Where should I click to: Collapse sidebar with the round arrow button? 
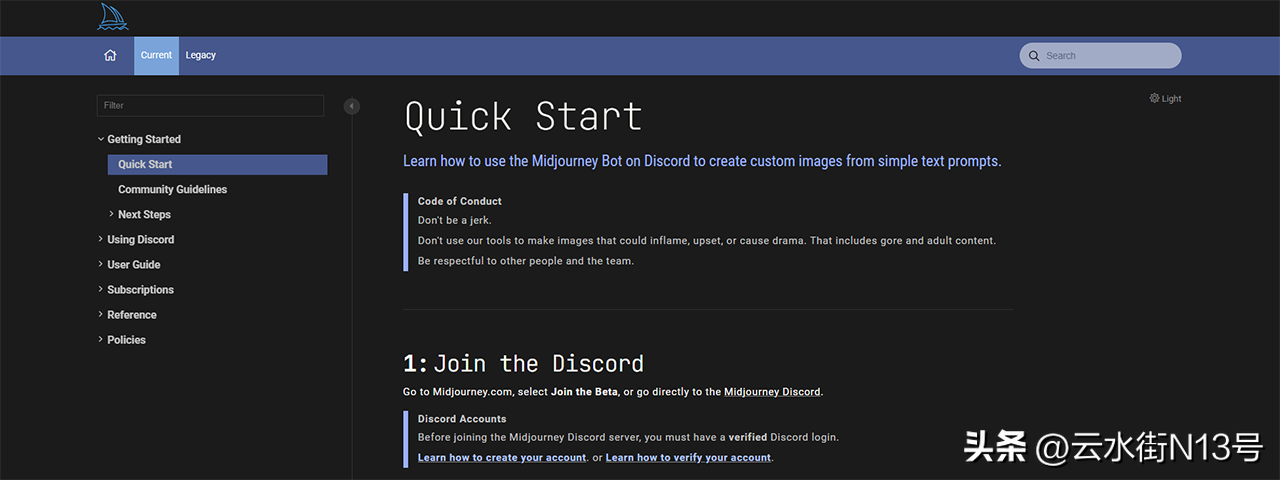(351, 106)
